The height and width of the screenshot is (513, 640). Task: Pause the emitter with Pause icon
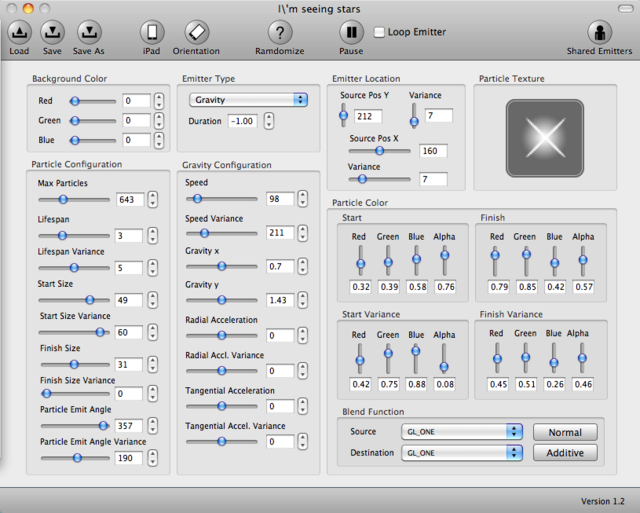(351, 32)
